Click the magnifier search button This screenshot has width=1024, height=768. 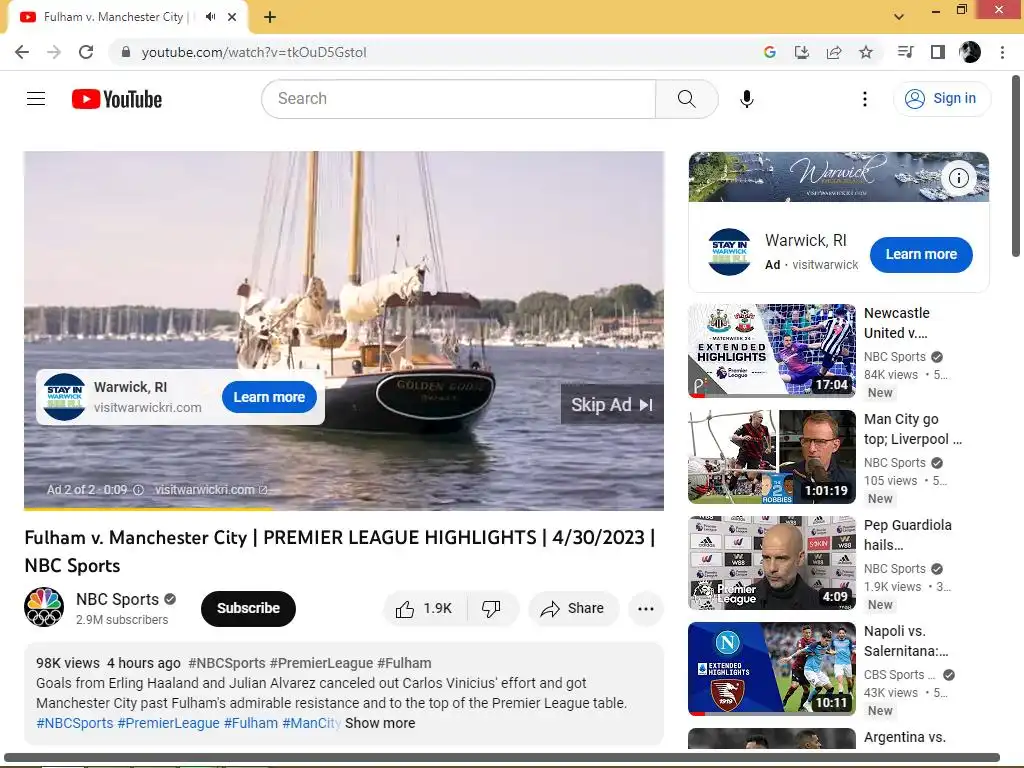coord(686,99)
